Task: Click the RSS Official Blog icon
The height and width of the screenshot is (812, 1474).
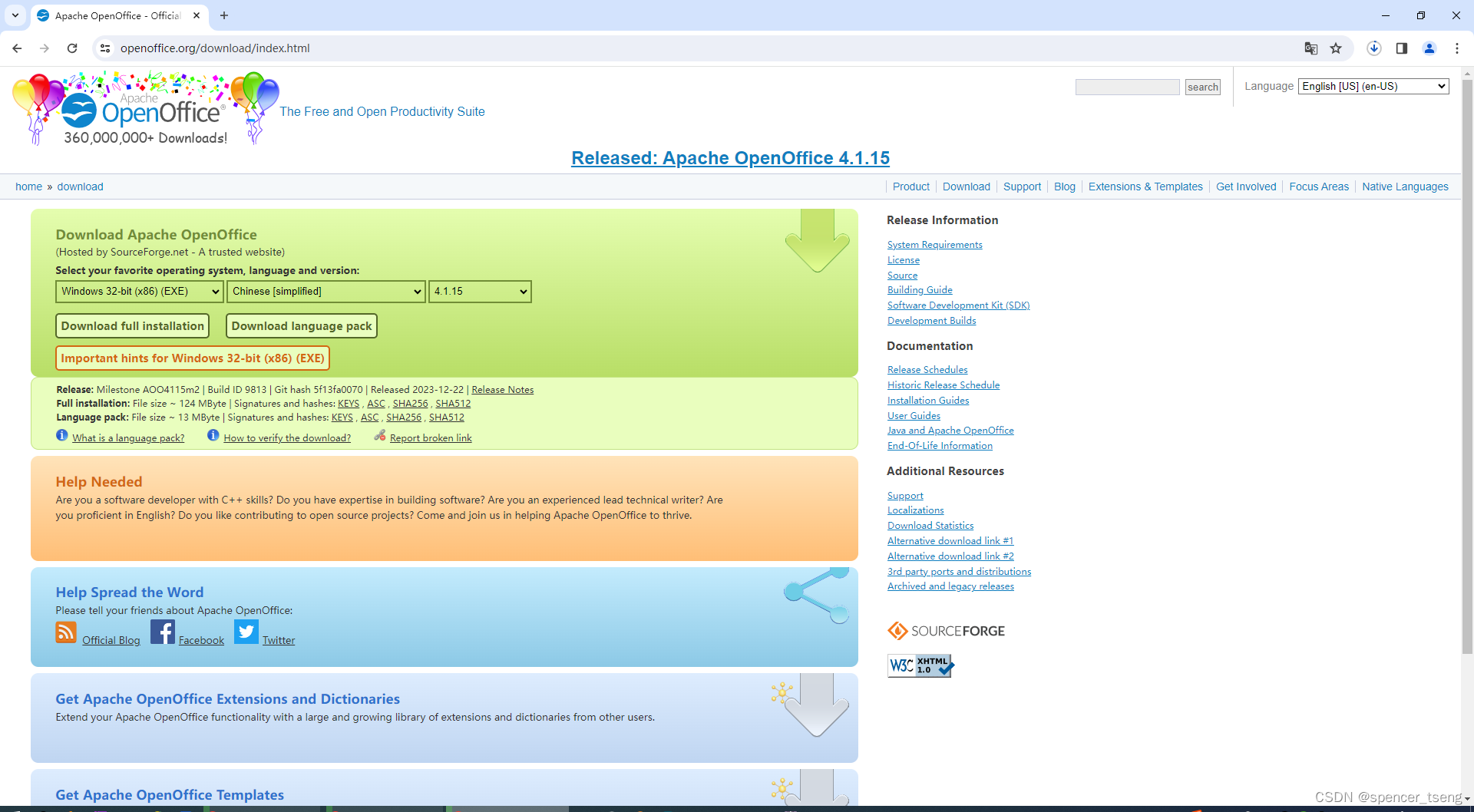Action: (65, 632)
